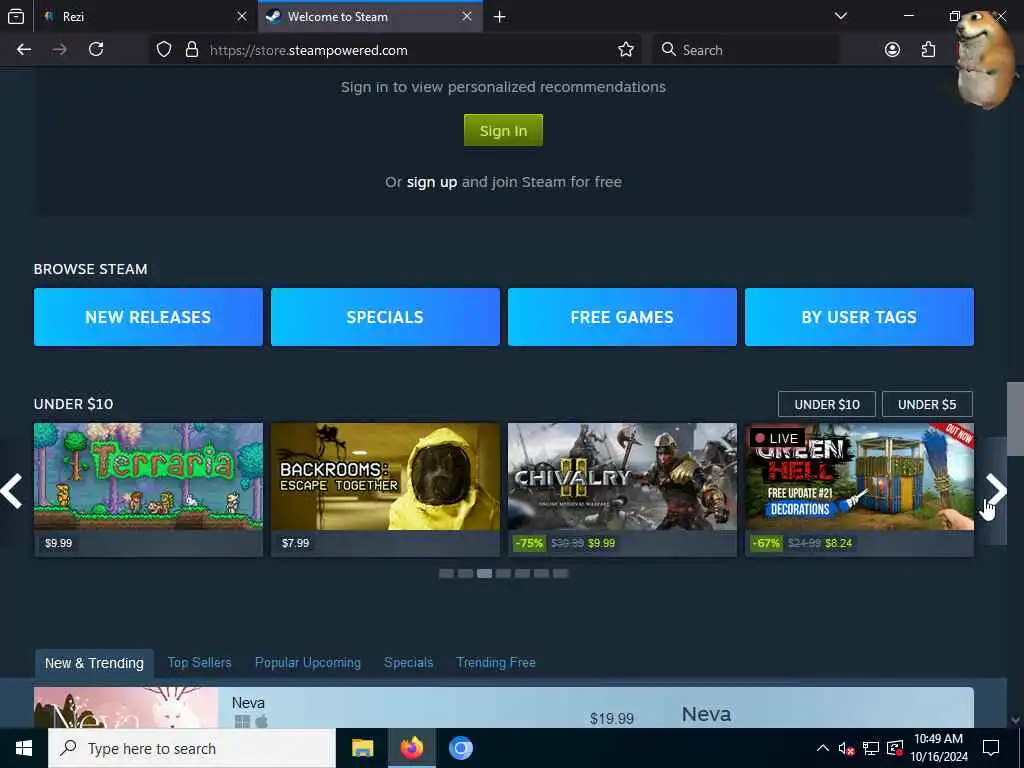The width and height of the screenshot is (1024, 768).
Task: Show hidden system tray icons
Action: (x=823, y=748)
